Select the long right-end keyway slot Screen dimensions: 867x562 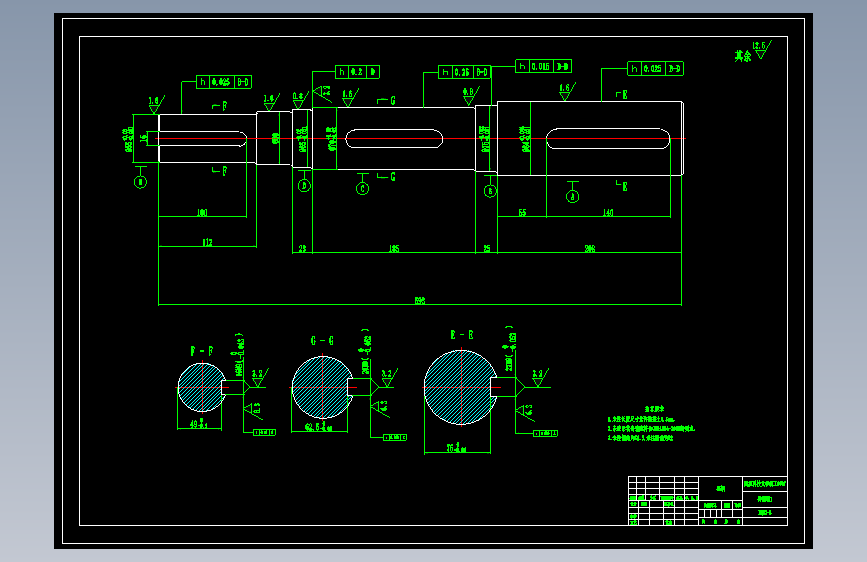pyautogui.click(x=608, y=138)
